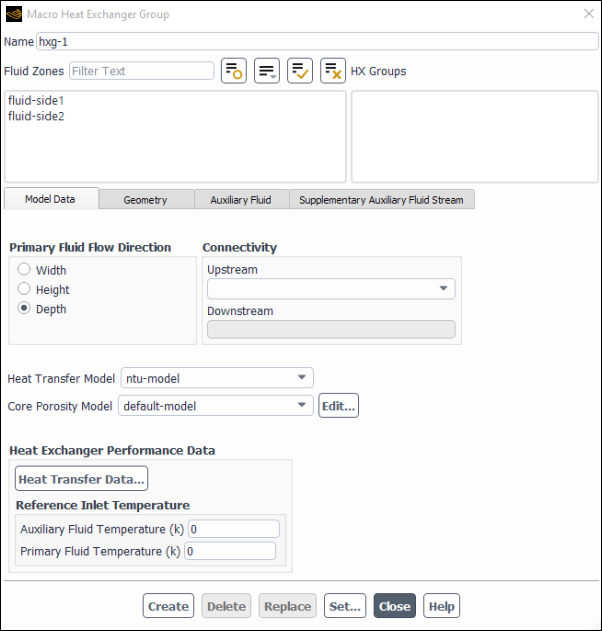Click the Primary Fluid Temperature field
Viewport: 602px width, 631px height.
point(230,551)
